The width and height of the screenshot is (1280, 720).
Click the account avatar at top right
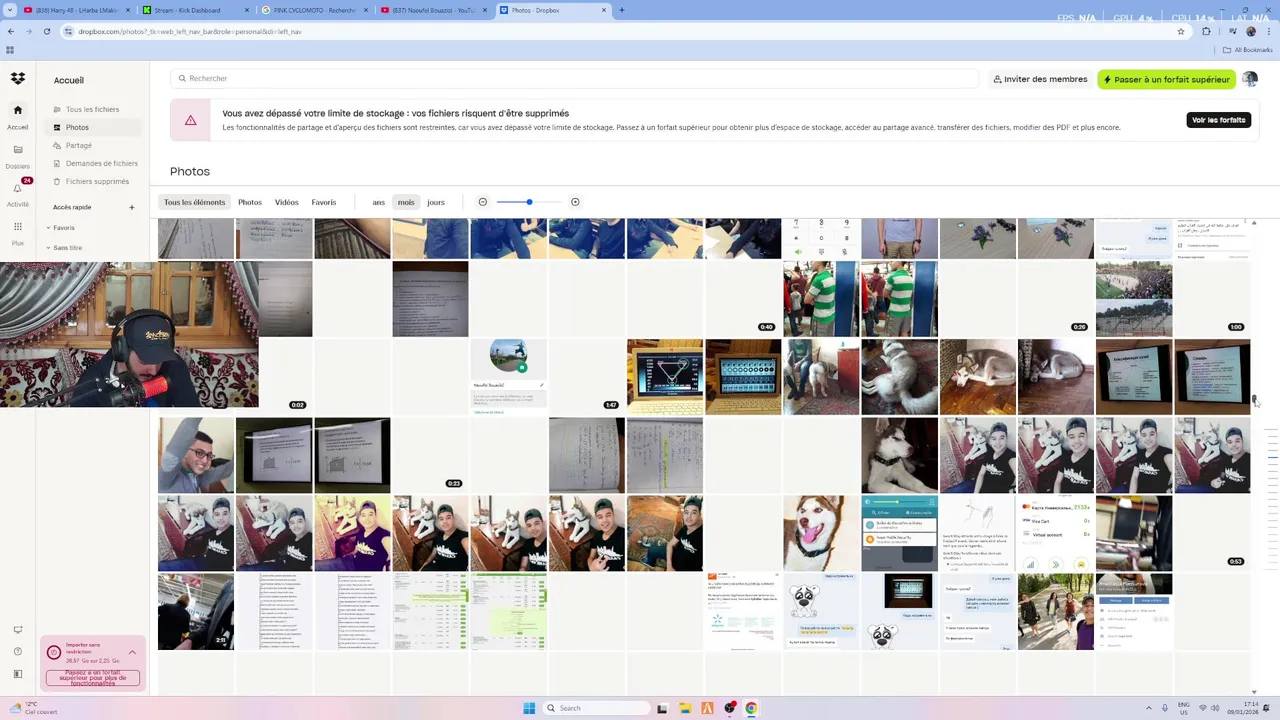tap(1250, 79)
